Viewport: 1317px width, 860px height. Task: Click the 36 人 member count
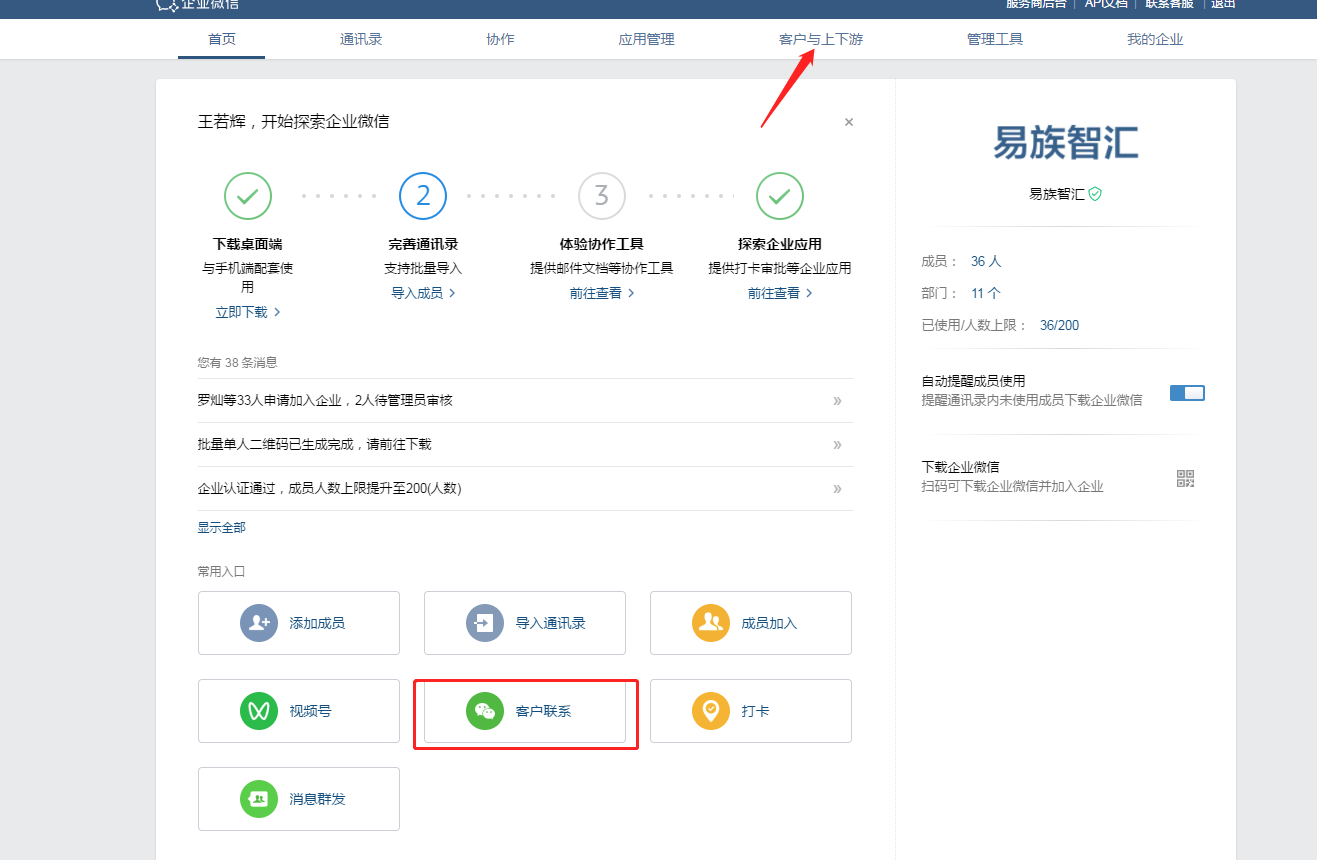pyautogui.click(x=986, y=261)
